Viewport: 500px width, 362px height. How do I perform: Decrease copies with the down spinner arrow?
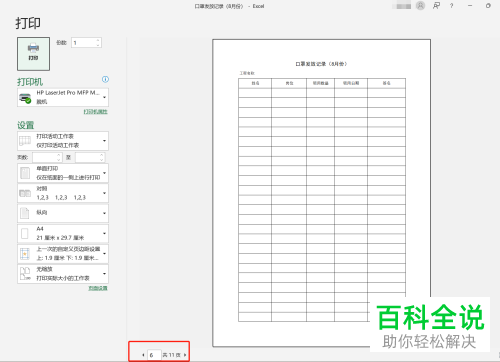point(98,45)
